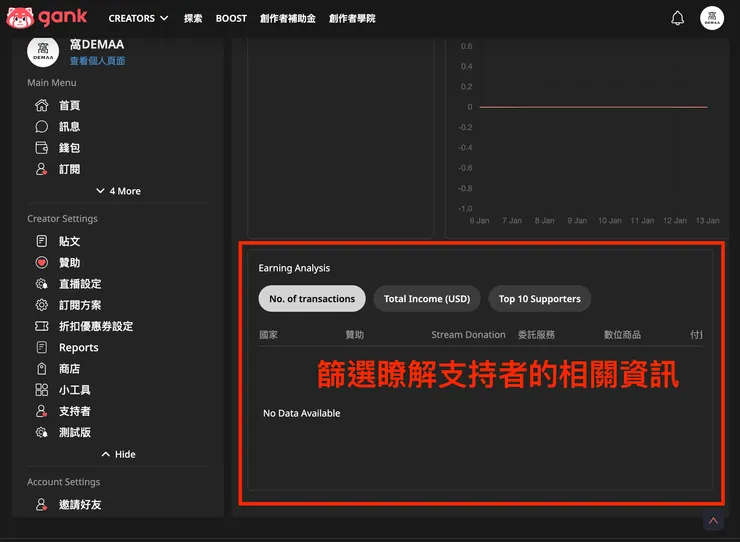Image resolution: width=740 pixels, height=542 pixels.
Task: Open 支持者 supporters page
Action: point(75,411)
